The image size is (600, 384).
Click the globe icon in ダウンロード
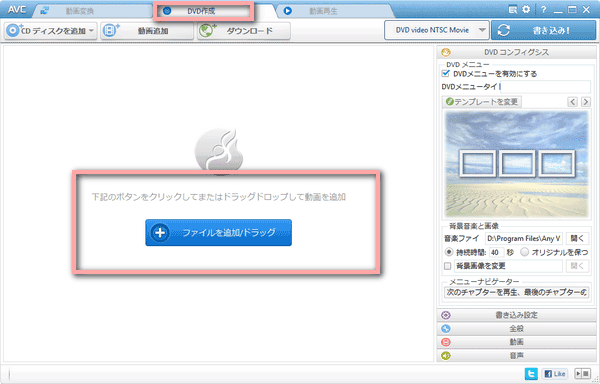tap(207, 31)
